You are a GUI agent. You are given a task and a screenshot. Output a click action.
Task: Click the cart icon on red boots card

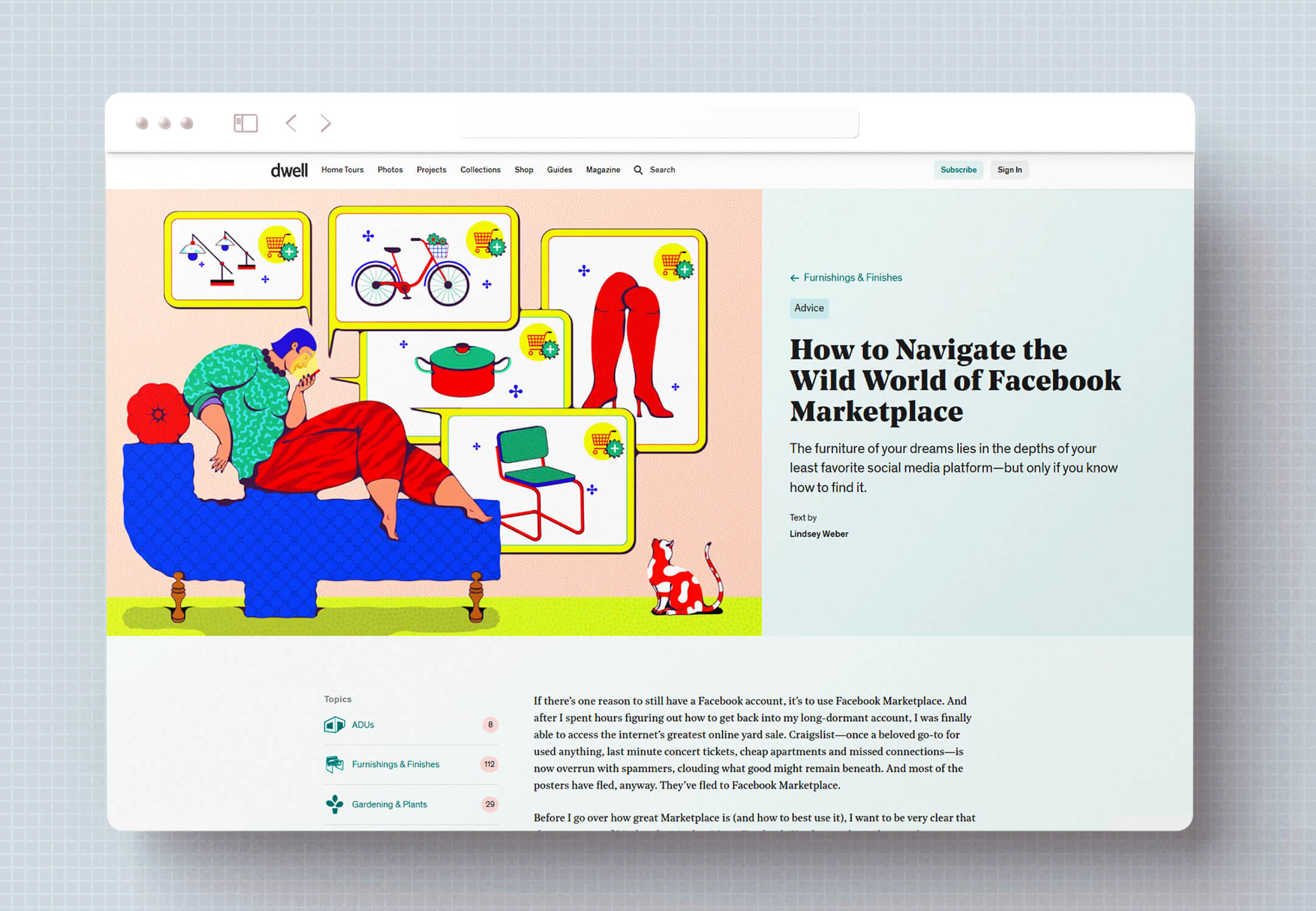point(674,262)
